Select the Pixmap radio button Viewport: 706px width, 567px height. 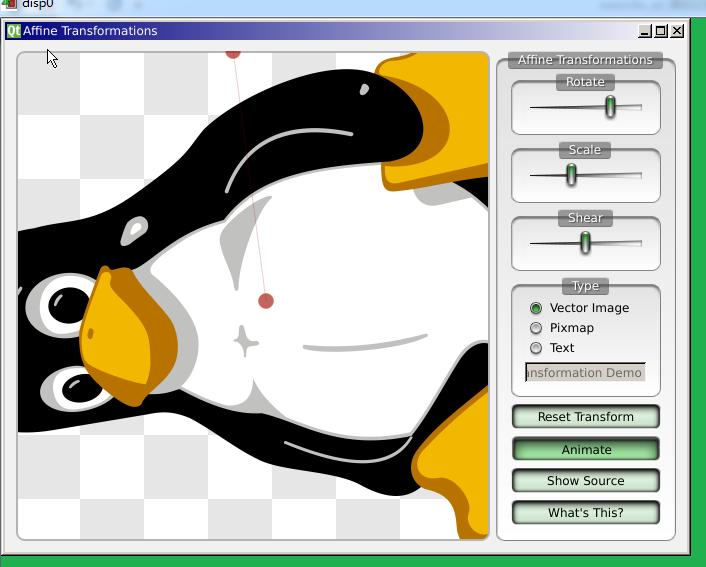[x=536, y=328]
